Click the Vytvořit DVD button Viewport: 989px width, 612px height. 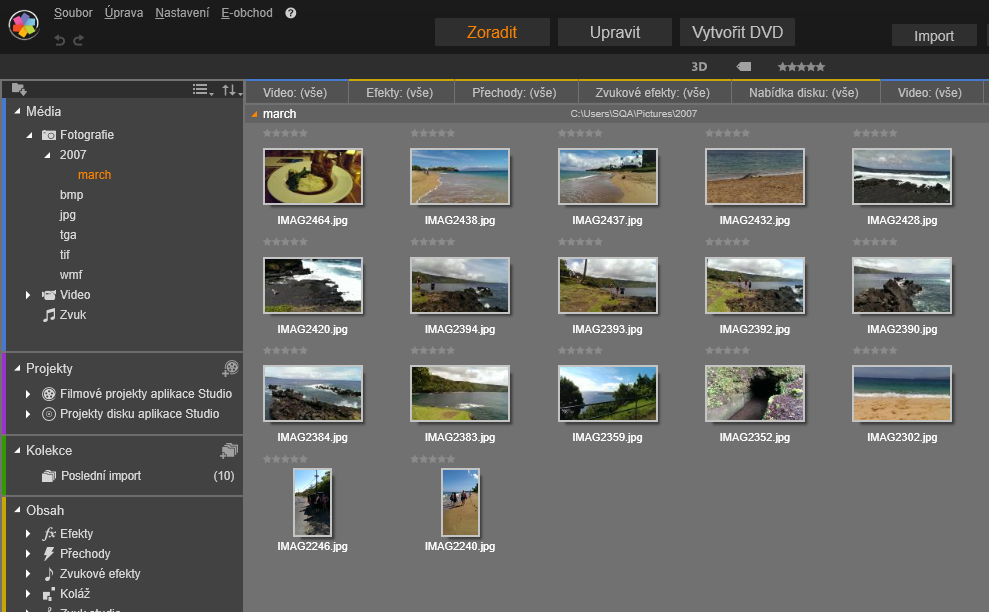click(737, 32)
